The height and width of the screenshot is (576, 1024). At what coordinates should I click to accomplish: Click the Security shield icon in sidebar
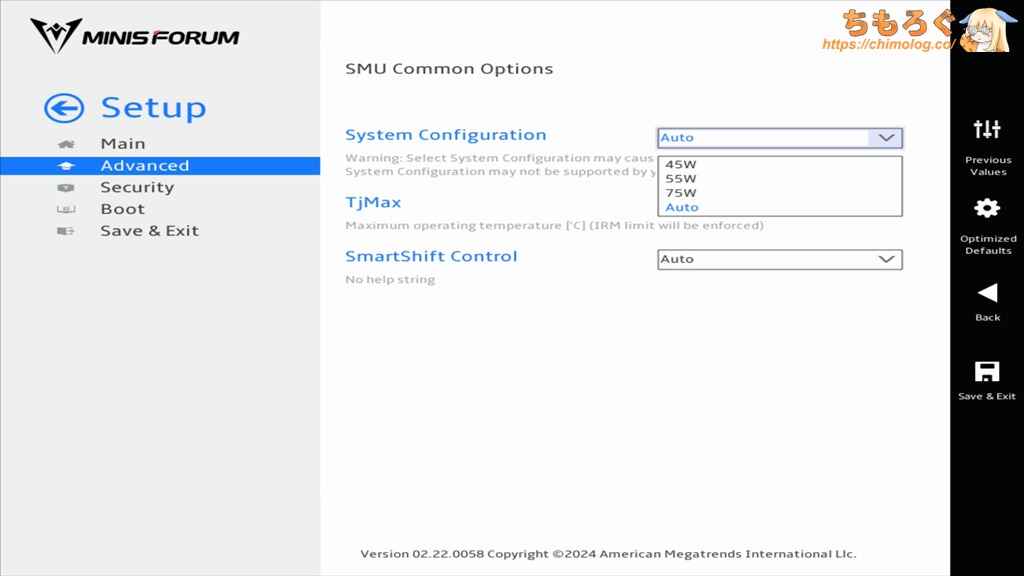tap(66, 188)
